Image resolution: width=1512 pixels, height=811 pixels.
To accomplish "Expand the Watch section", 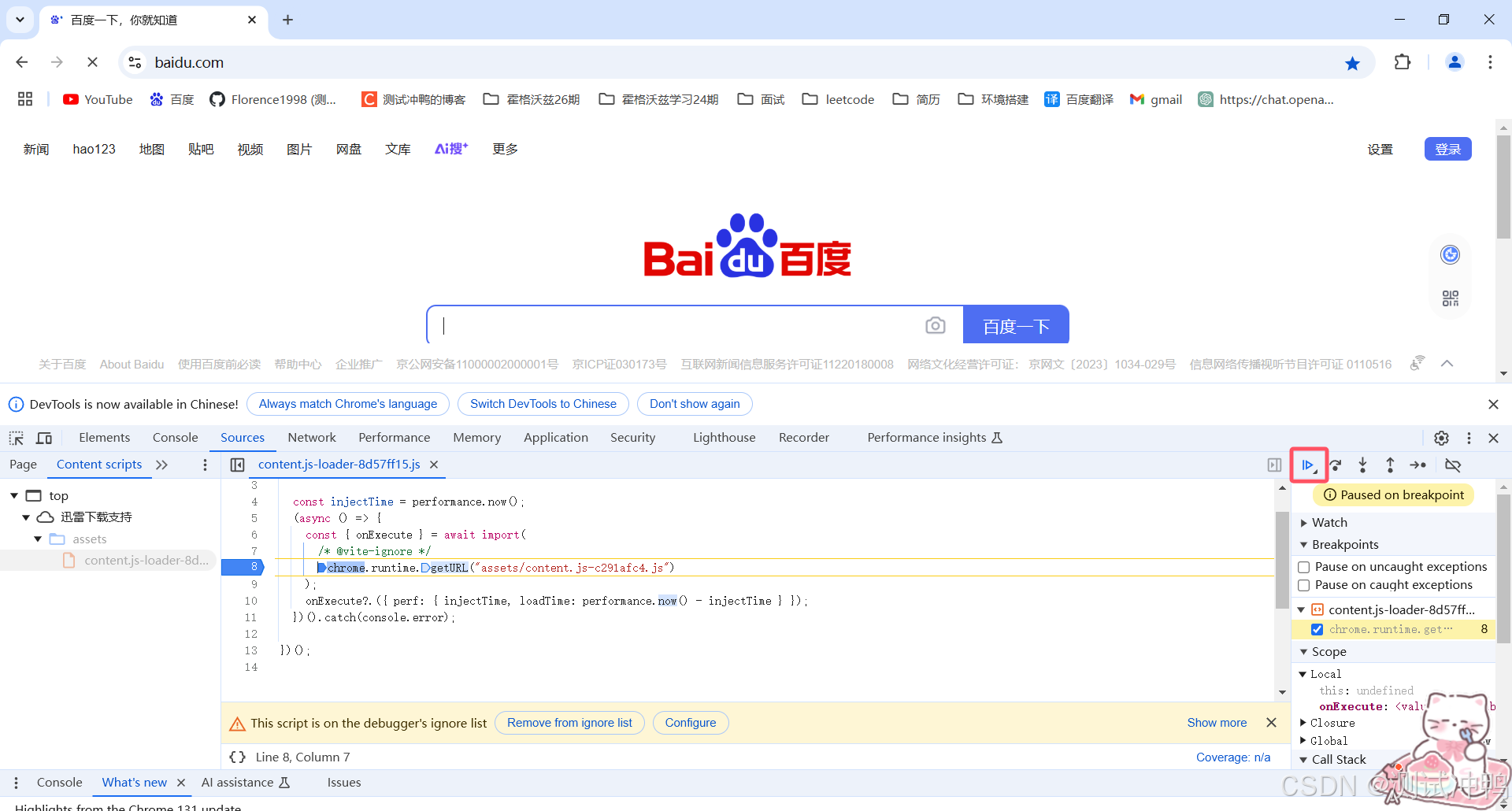I will pos(1303,523).
